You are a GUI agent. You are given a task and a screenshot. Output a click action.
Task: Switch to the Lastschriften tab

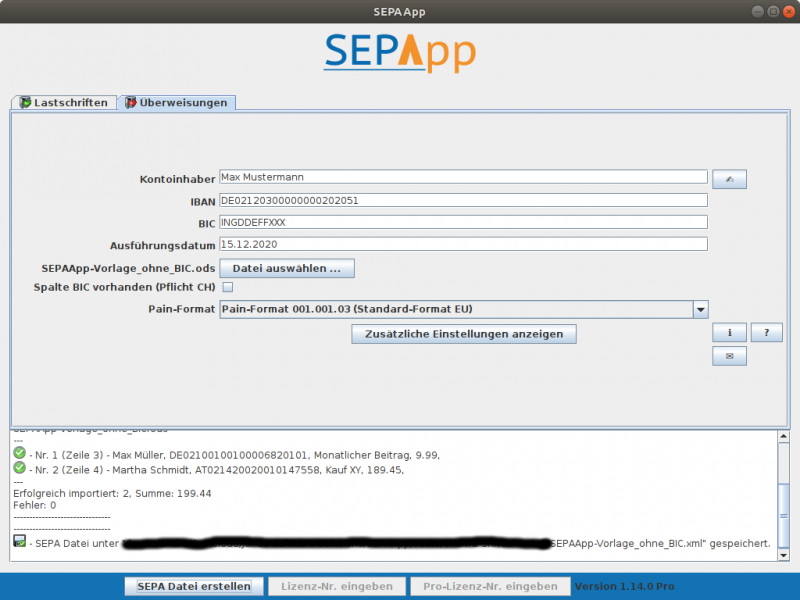pos(63,102)
